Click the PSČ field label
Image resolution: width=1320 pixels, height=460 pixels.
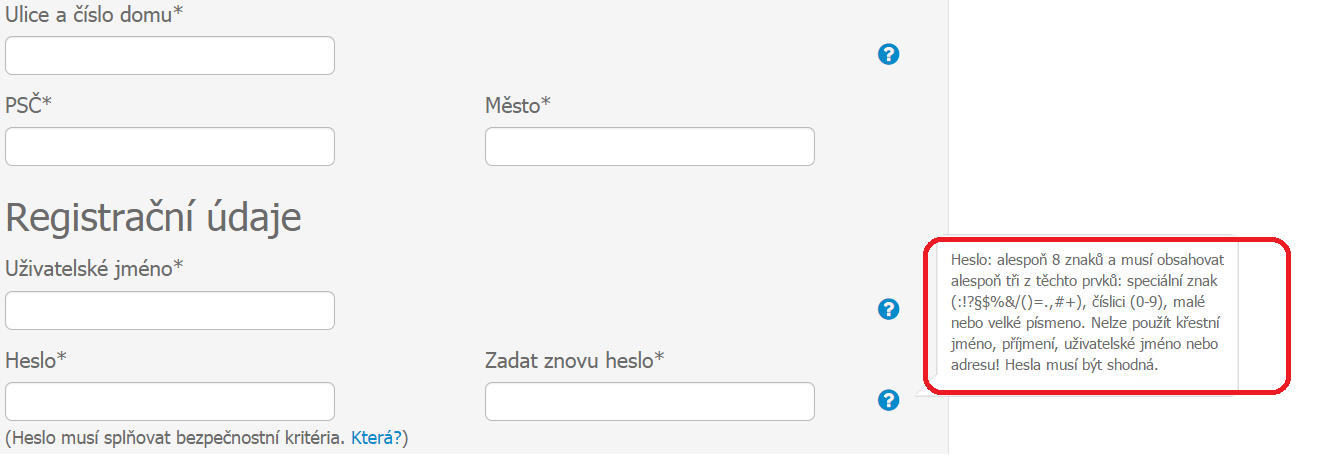pos(28,105)
